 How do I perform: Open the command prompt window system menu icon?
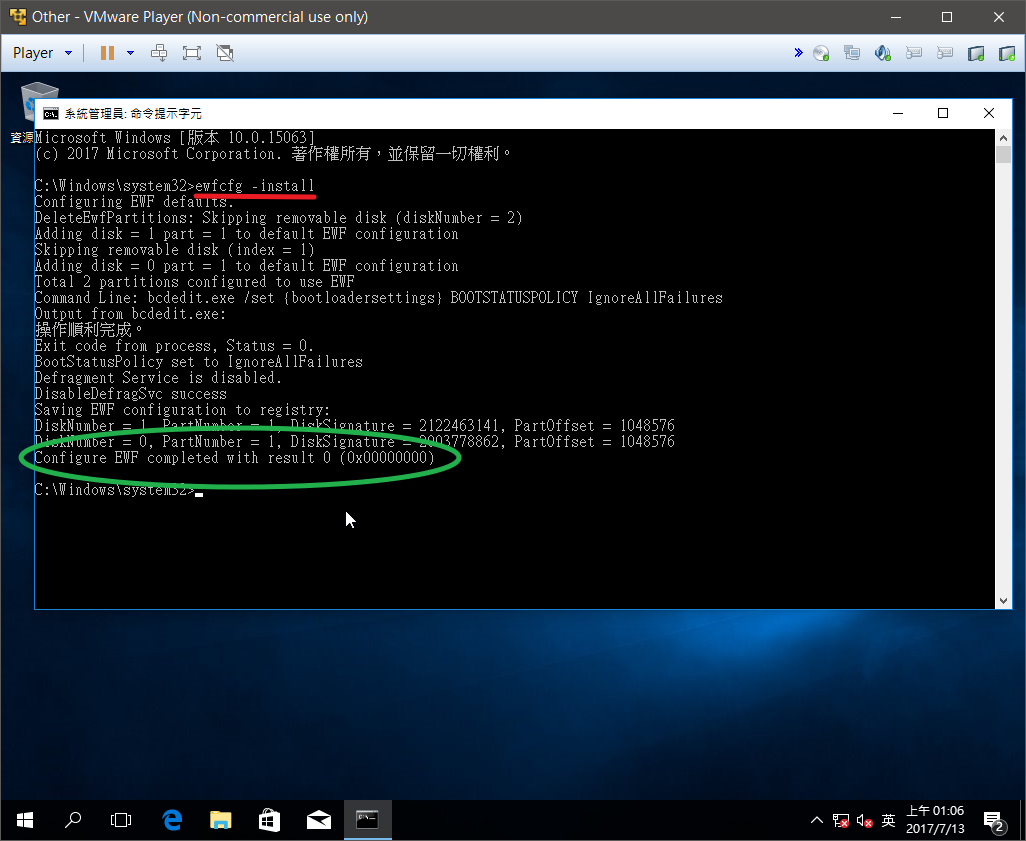pos(50,114)
